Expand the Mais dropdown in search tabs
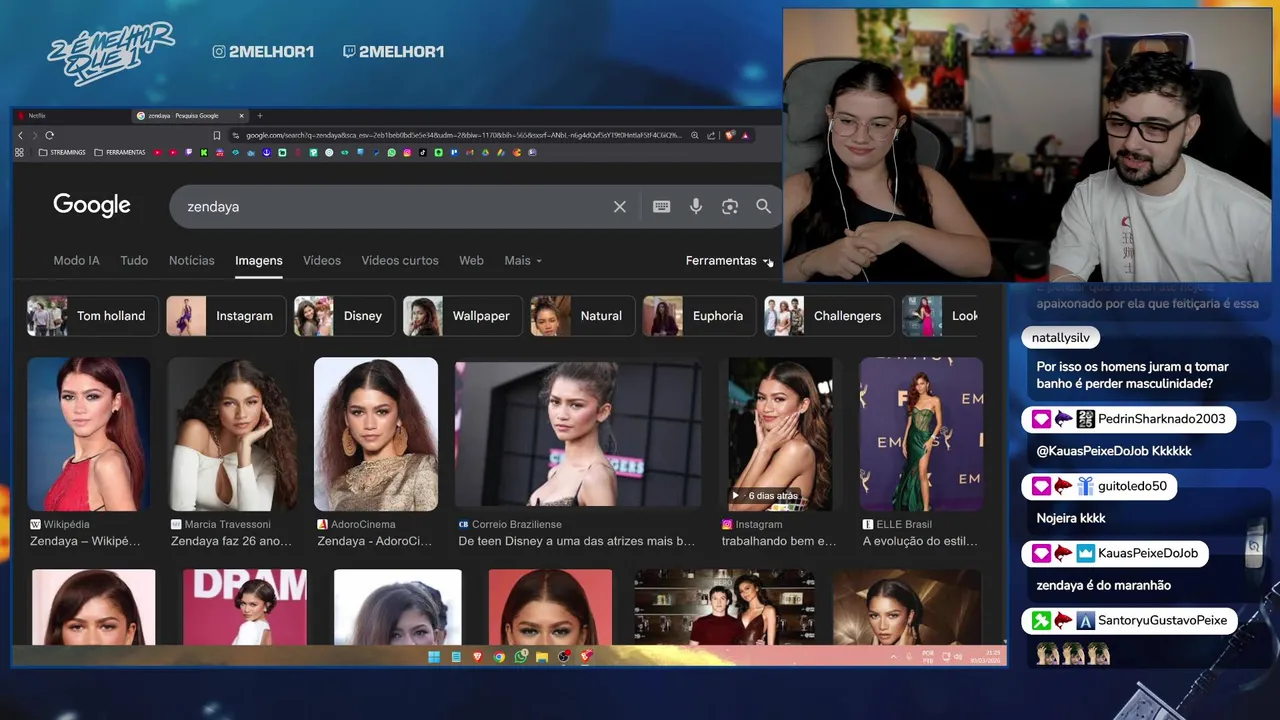The height and width of the screenshot is (720, 1280). 523,260
